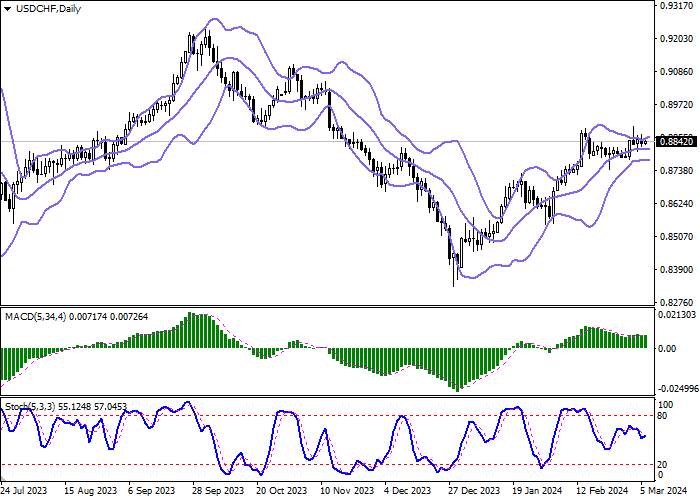
Task: Select the 0.87380 price axis label
Action: pyautogui.click(x=677, y=171)
